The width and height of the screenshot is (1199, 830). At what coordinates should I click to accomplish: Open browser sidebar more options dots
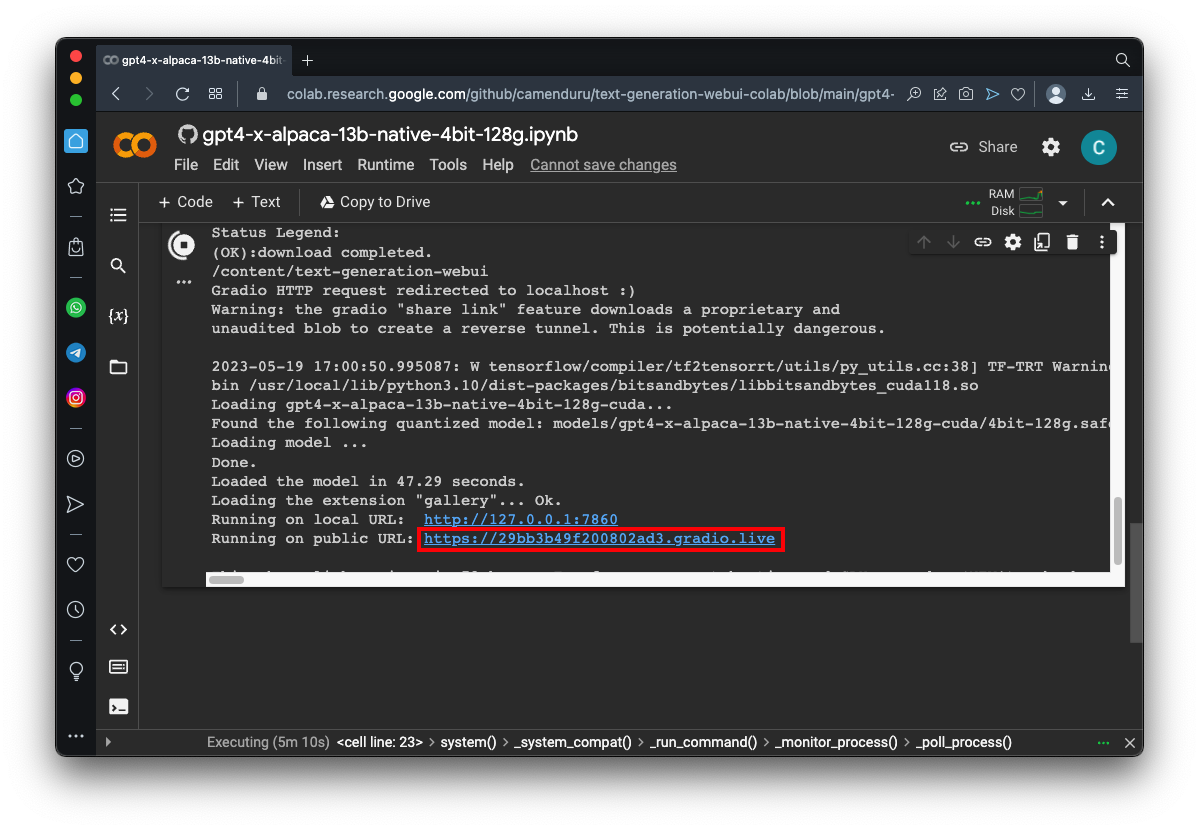coord(76,736)
